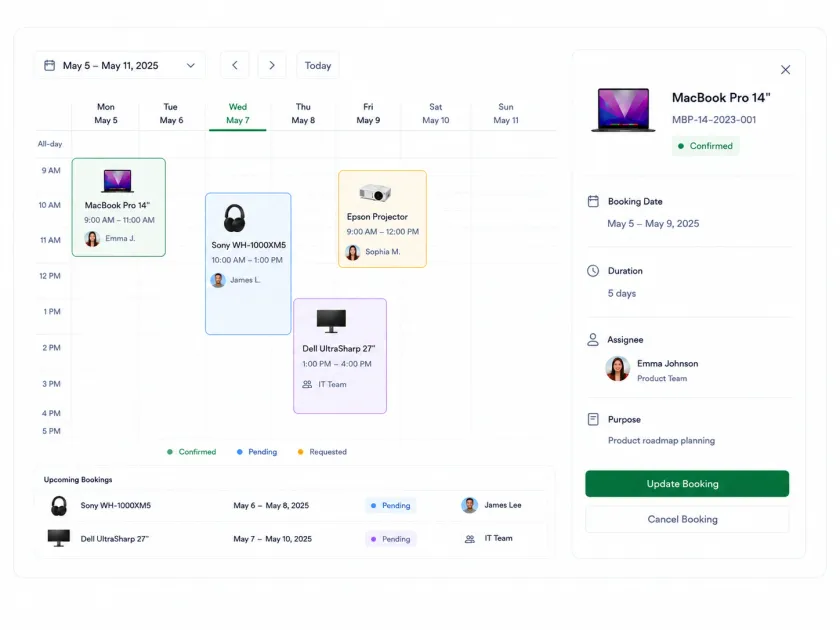
Task: Click the Assignee person icon
Action: coord(593,340)
